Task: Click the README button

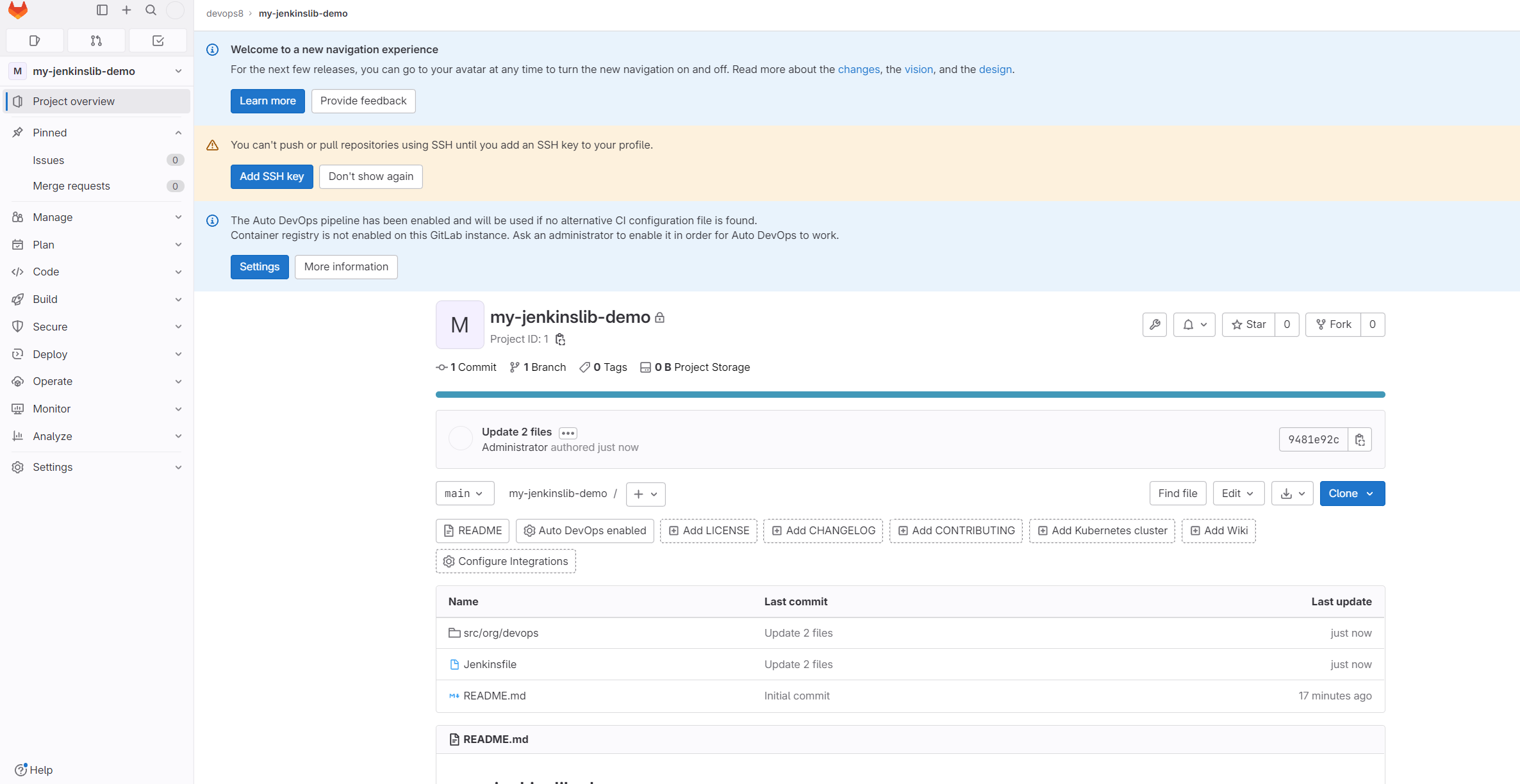Action: [472, 530]
